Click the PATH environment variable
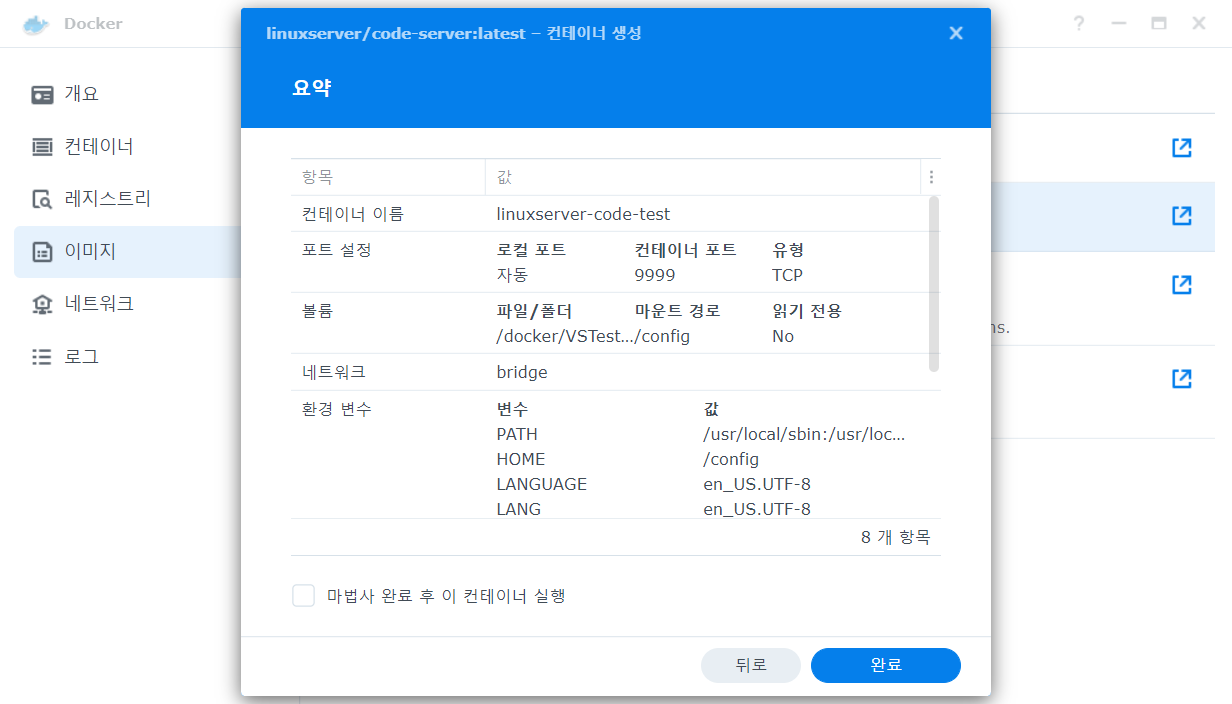The image size is (1232, 704). [517, 434]
